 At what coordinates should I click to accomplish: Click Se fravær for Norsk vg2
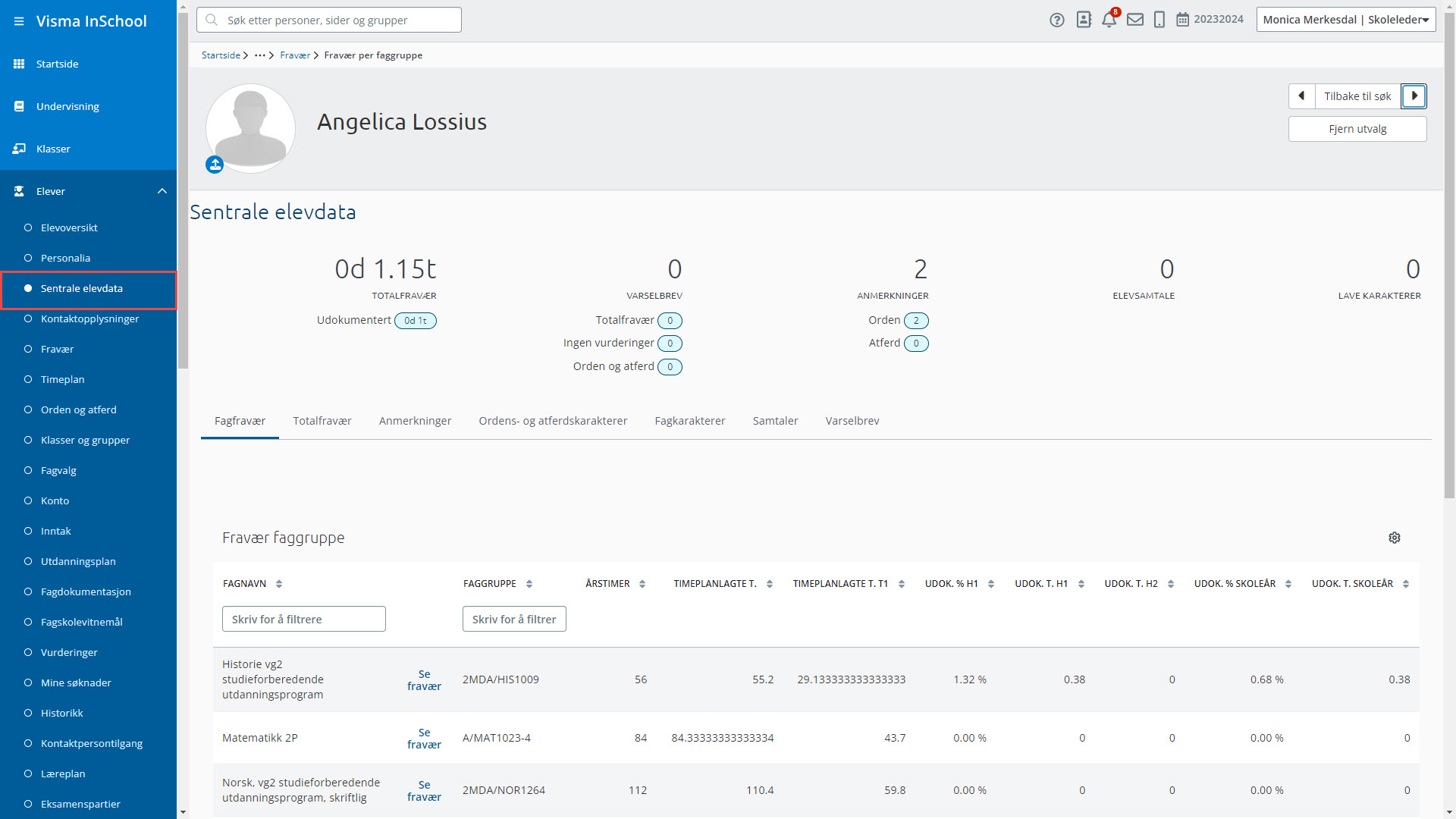click(x=424, y=791)
